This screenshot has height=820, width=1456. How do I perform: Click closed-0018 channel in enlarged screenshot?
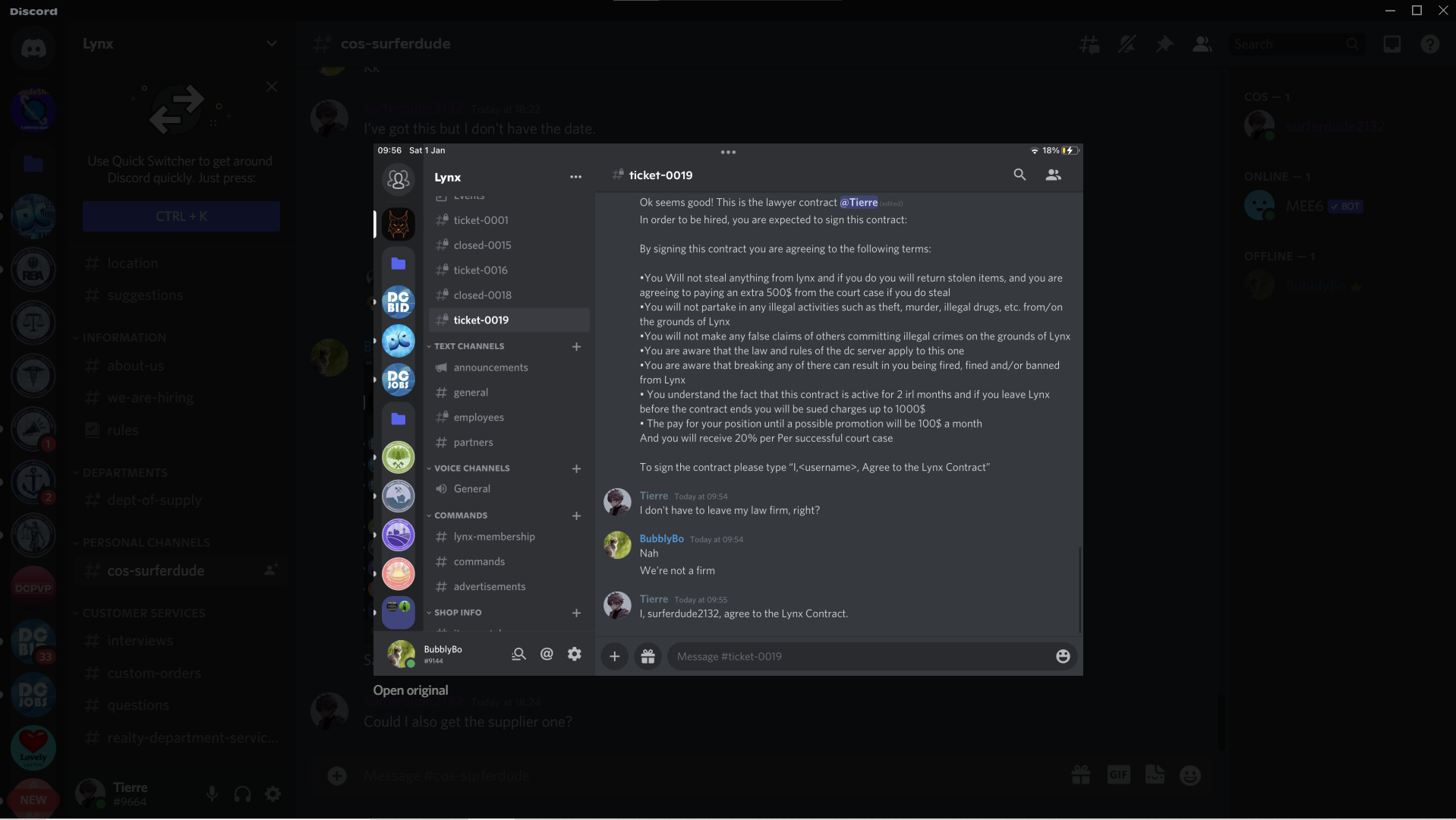509,295
